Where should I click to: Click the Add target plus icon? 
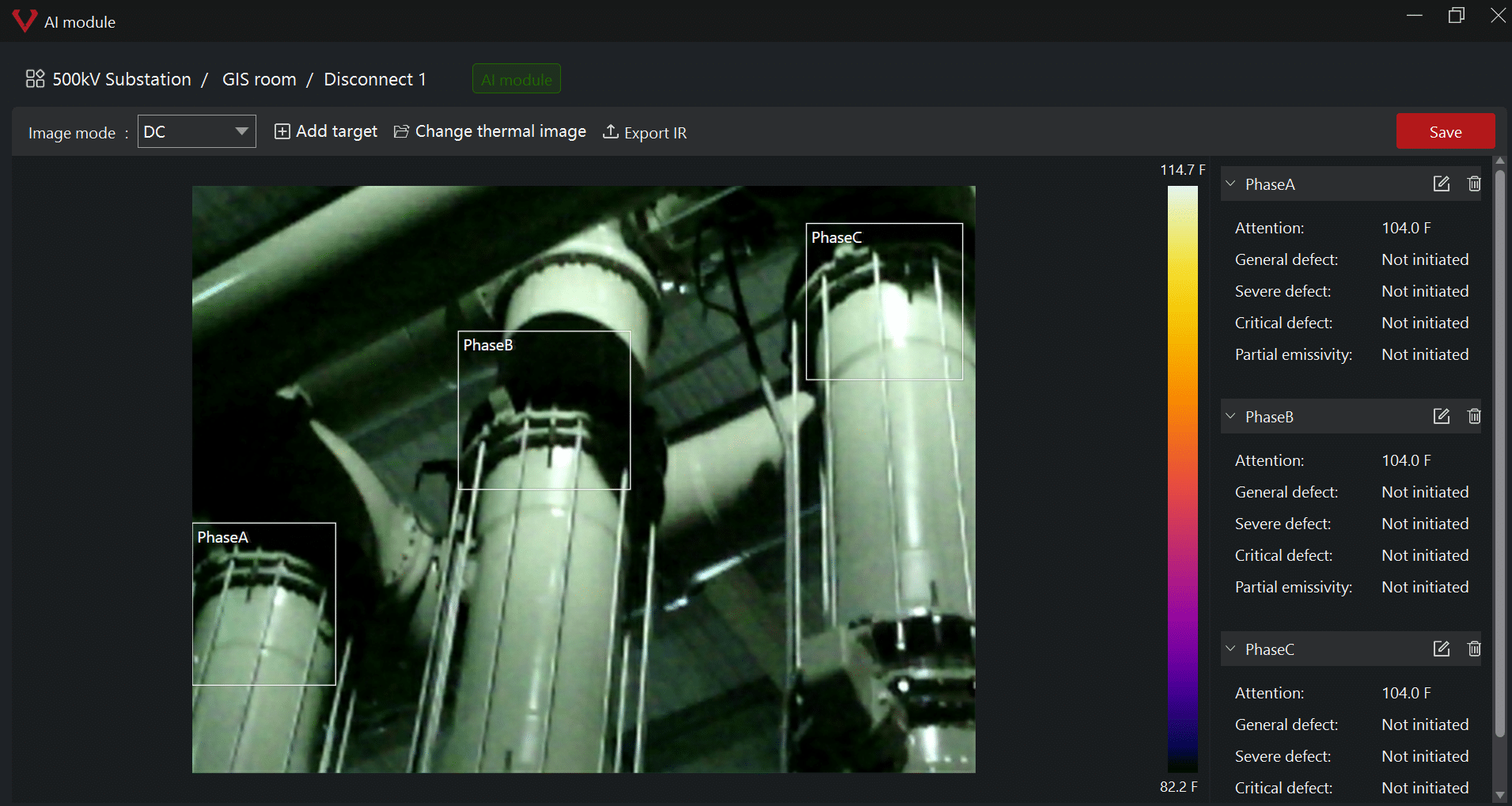[x=282, y=131]
